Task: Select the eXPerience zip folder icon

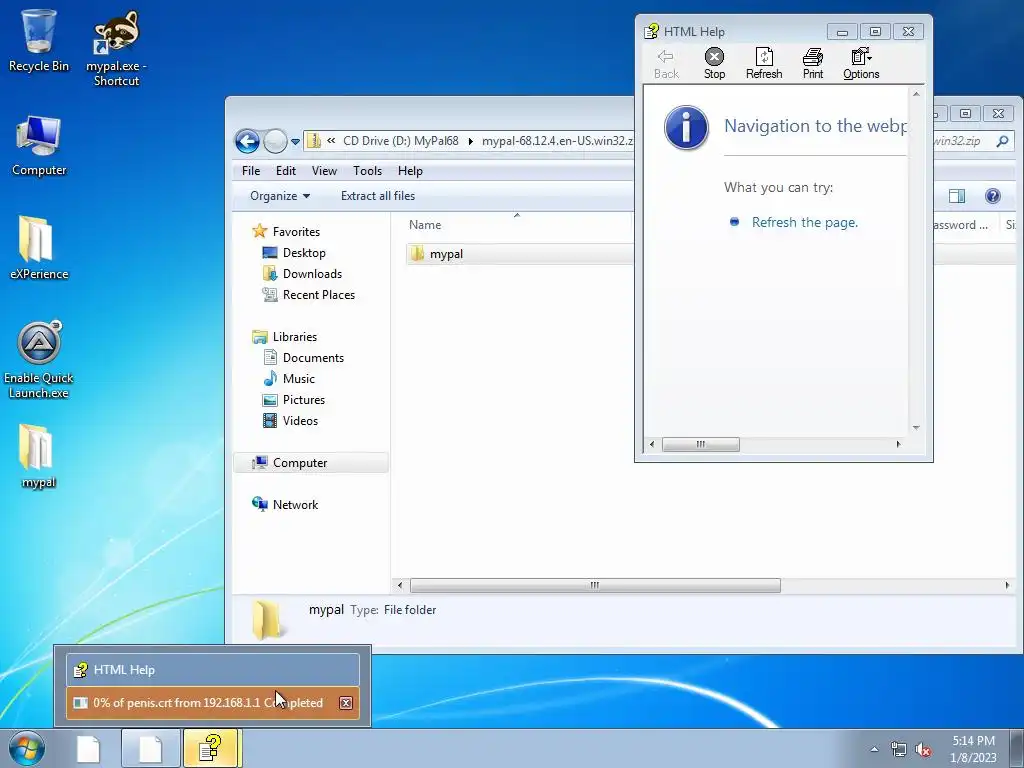Action: pyautogui.click(x=39, y=248)
